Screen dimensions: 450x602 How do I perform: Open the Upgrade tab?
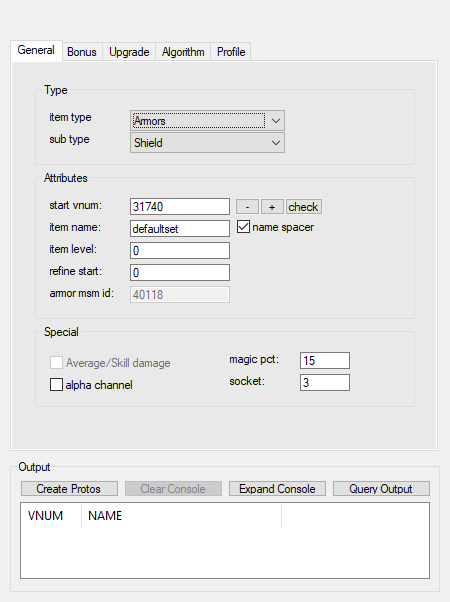click(129, 52)
